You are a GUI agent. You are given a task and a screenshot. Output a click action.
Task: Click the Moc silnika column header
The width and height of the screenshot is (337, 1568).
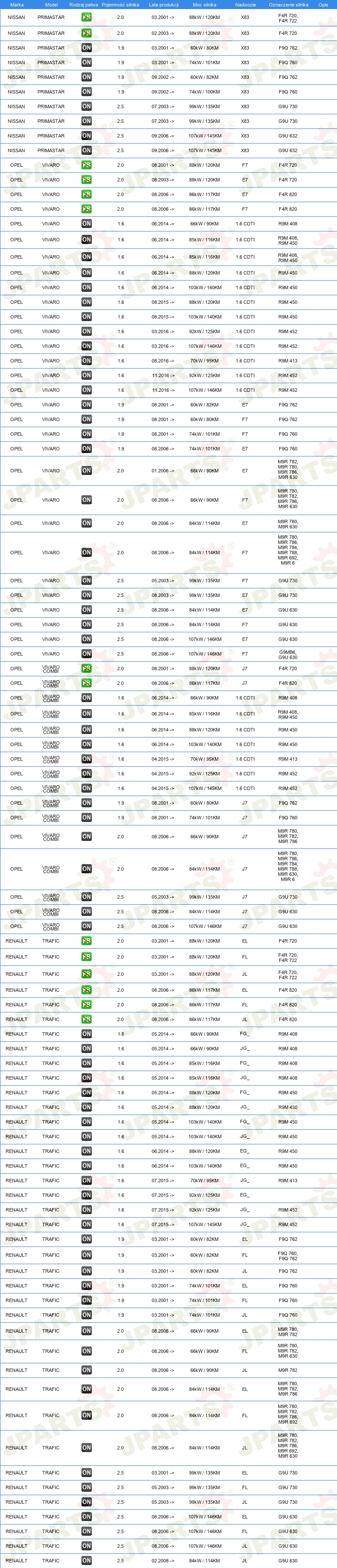pos(204,4)
